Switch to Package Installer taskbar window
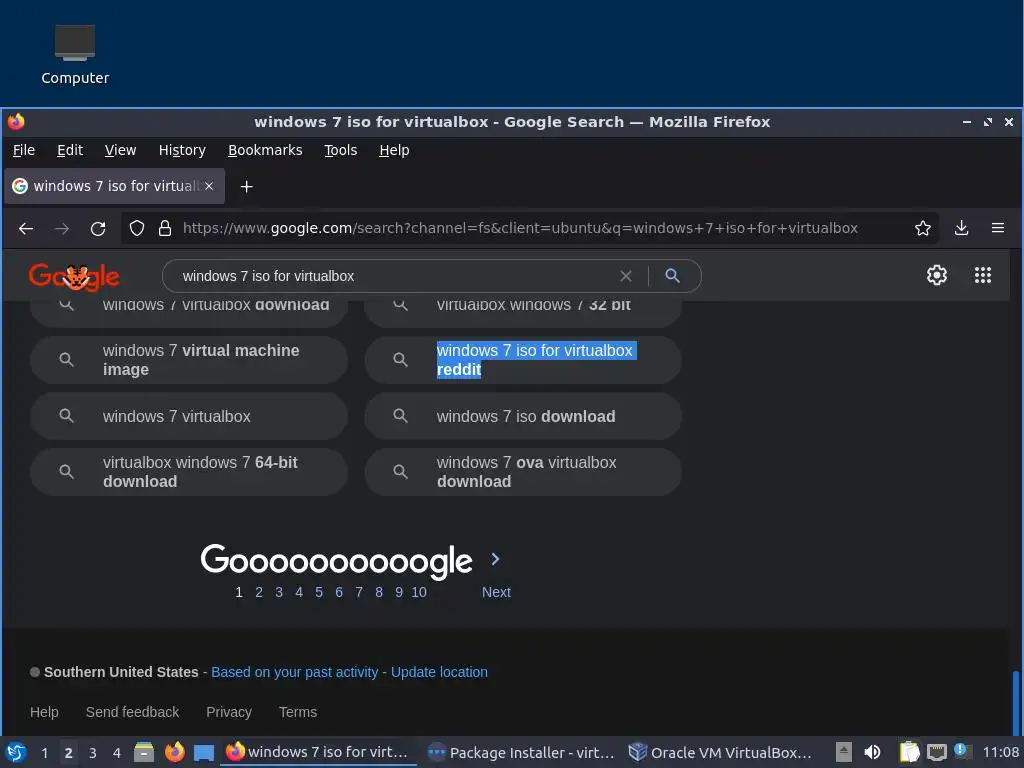Viewport: 1024px width, 768px height. click(x=520, y=752)
